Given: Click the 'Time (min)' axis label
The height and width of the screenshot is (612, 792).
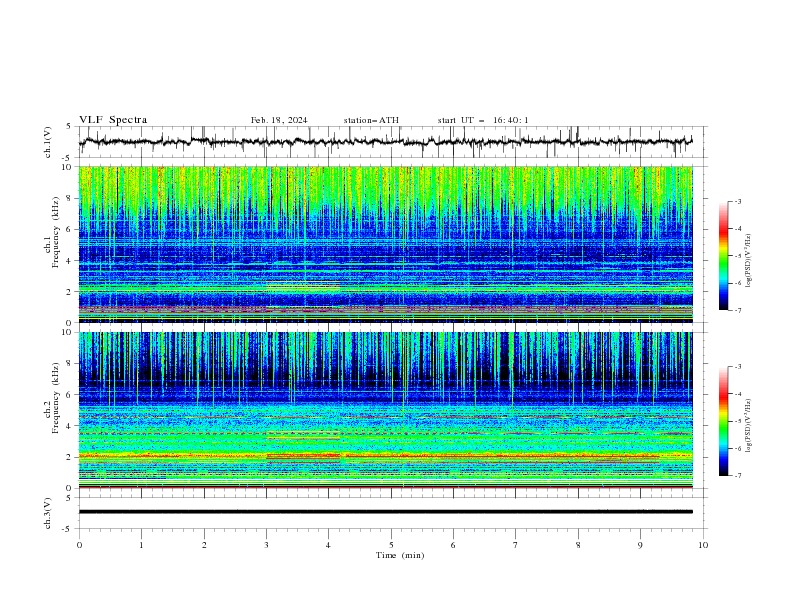Looking at the screenshot, I should pyautogui.click(x=400, y=555).
